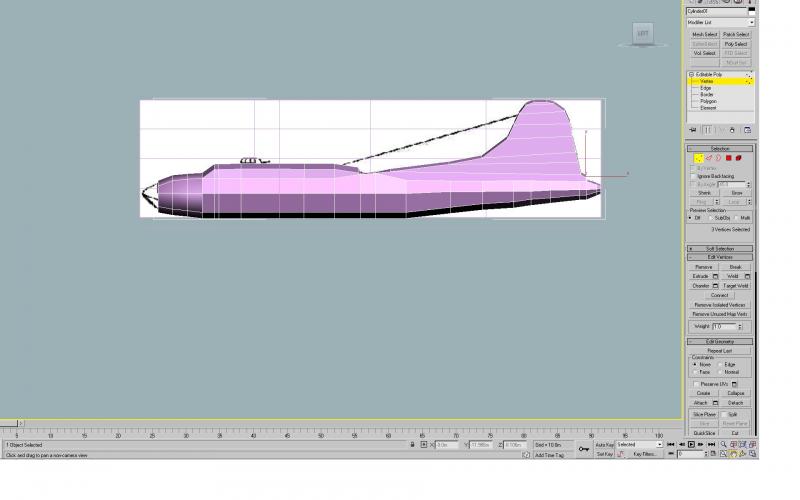This screenshot has height=500, width=800.
Task: Click the object color swatch
Action: (x=752, y=11)
